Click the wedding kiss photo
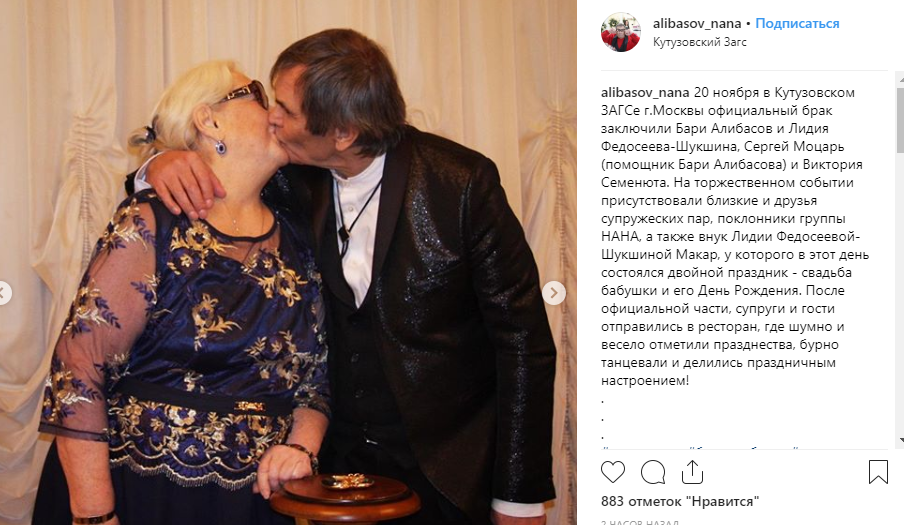 (288, 262)
